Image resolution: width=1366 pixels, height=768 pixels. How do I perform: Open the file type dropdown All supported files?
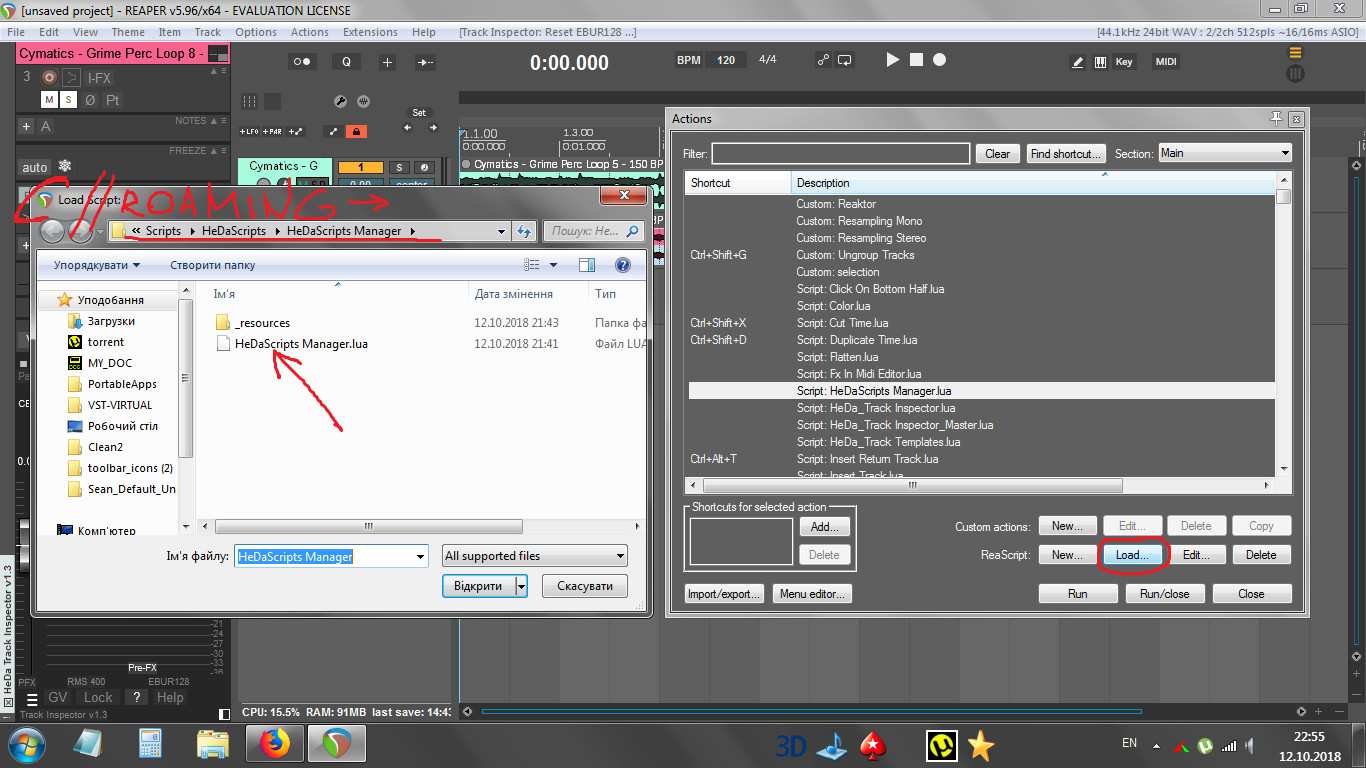click(535, 556)
